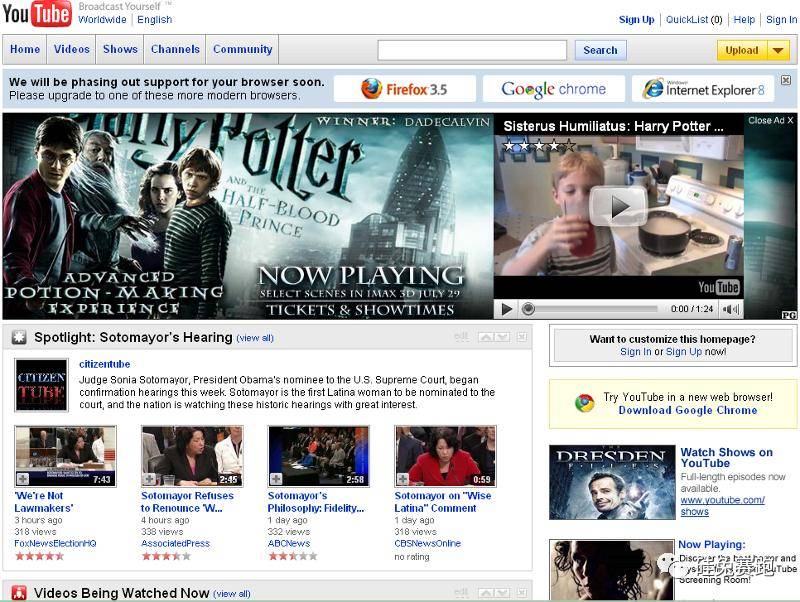The height and width of the screenshot is (602, 800).
Task: Open the 'We're Not Lawmakers' video thumbnail
Action: (65, 456)
